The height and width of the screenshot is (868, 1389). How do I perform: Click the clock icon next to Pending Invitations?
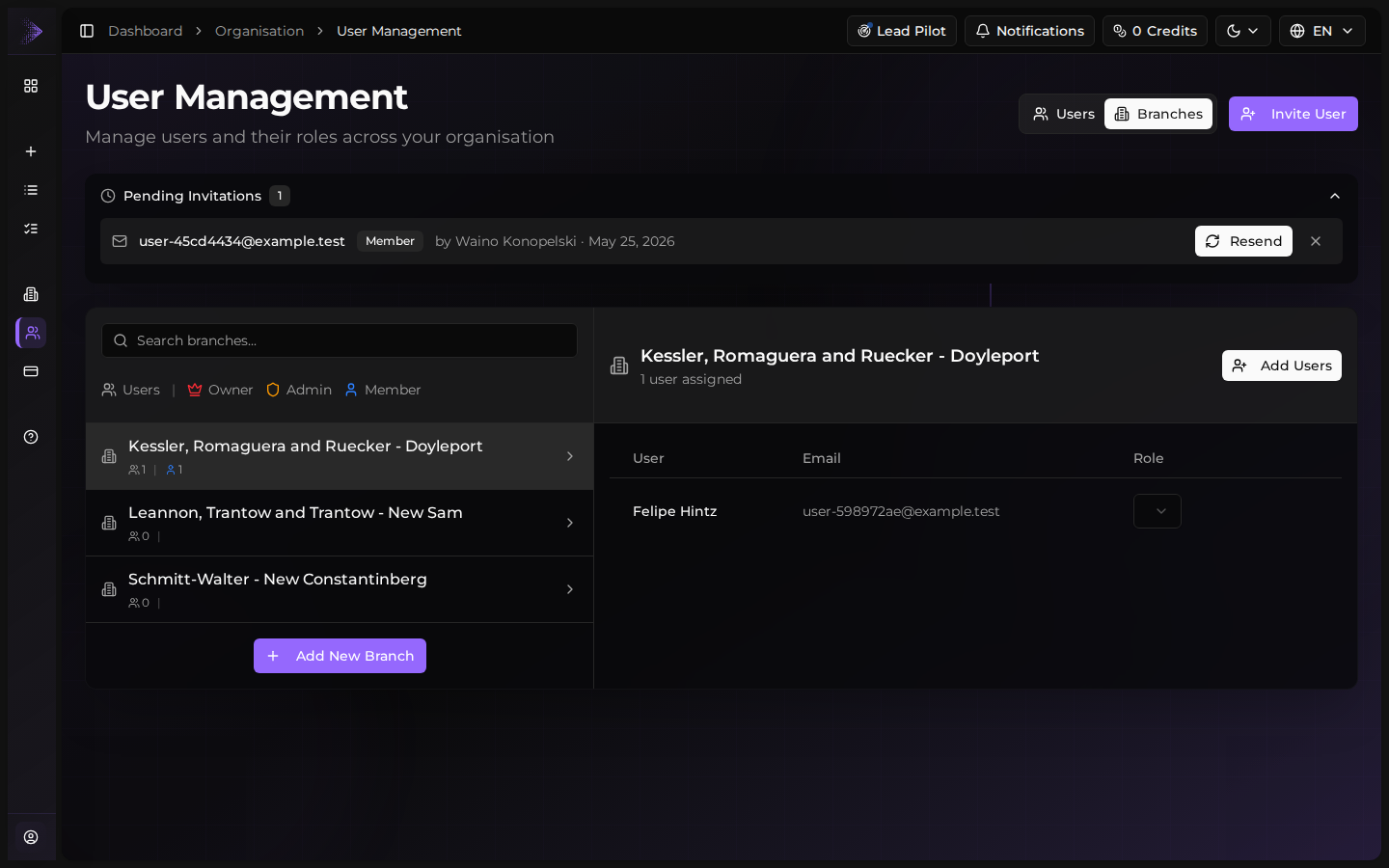click(108, 196)
